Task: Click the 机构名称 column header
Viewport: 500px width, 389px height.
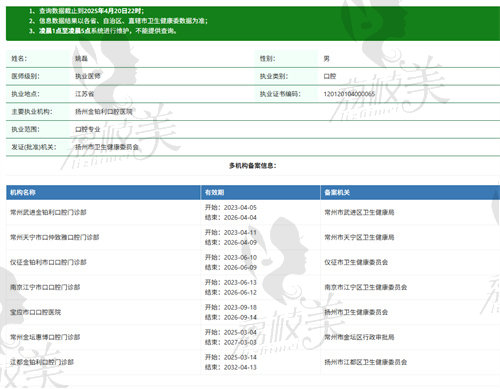Action: [x=23, y=192]
